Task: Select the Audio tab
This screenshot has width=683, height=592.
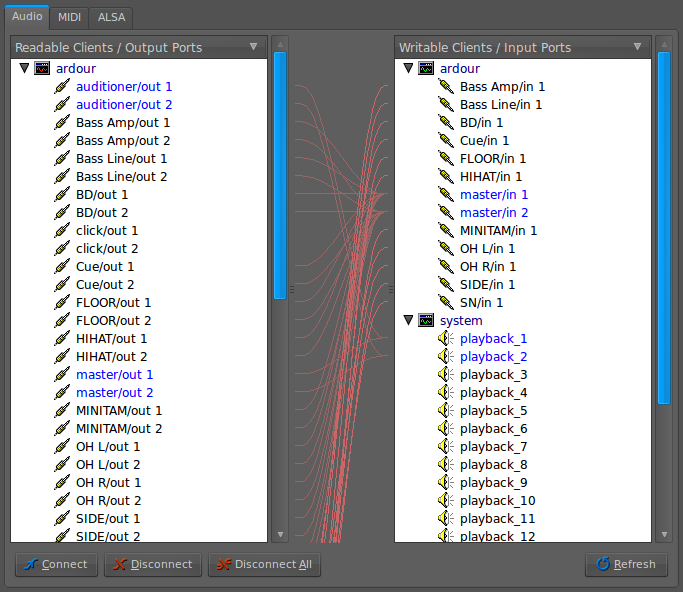Action: point(27,17)
